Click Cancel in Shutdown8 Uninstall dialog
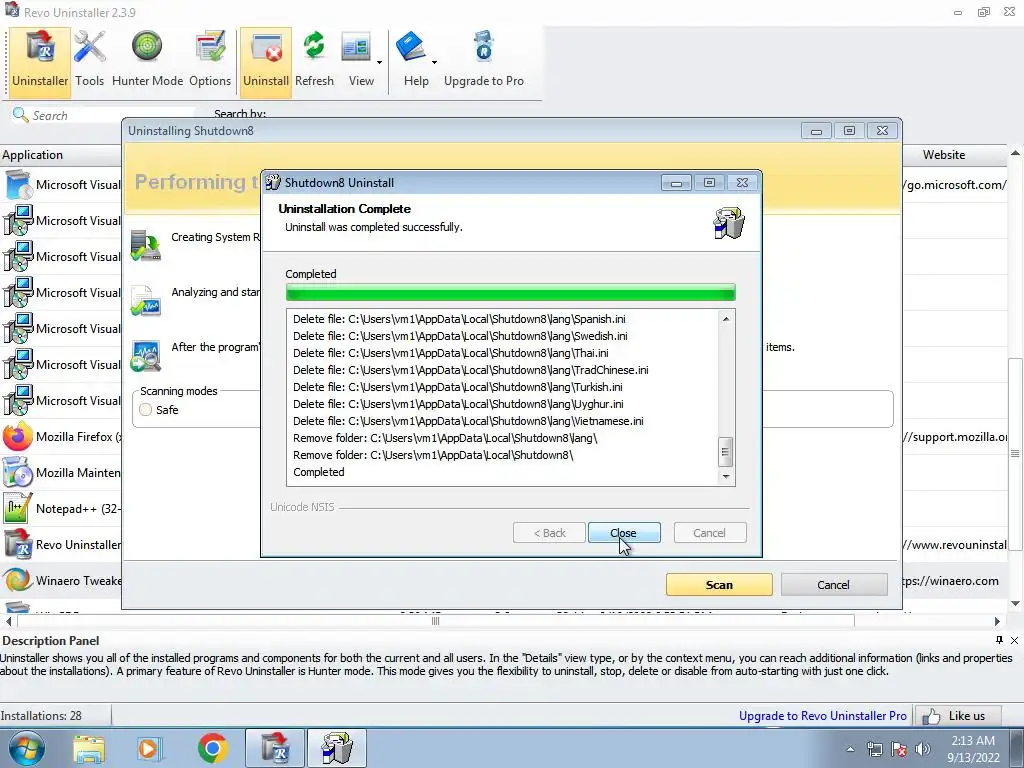 (709, 533)
